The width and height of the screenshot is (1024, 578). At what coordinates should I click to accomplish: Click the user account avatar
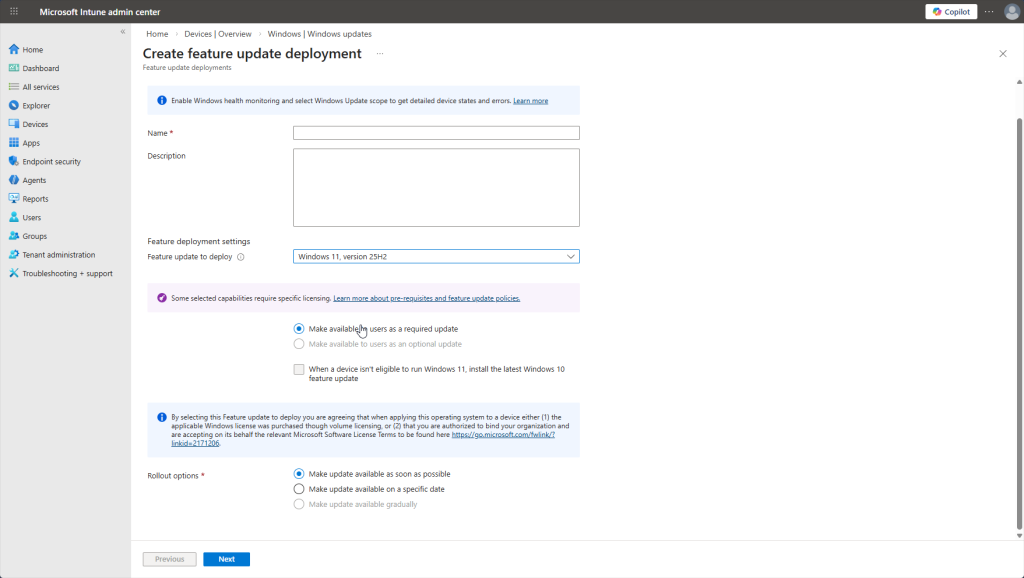click(x=1012, y=12)
